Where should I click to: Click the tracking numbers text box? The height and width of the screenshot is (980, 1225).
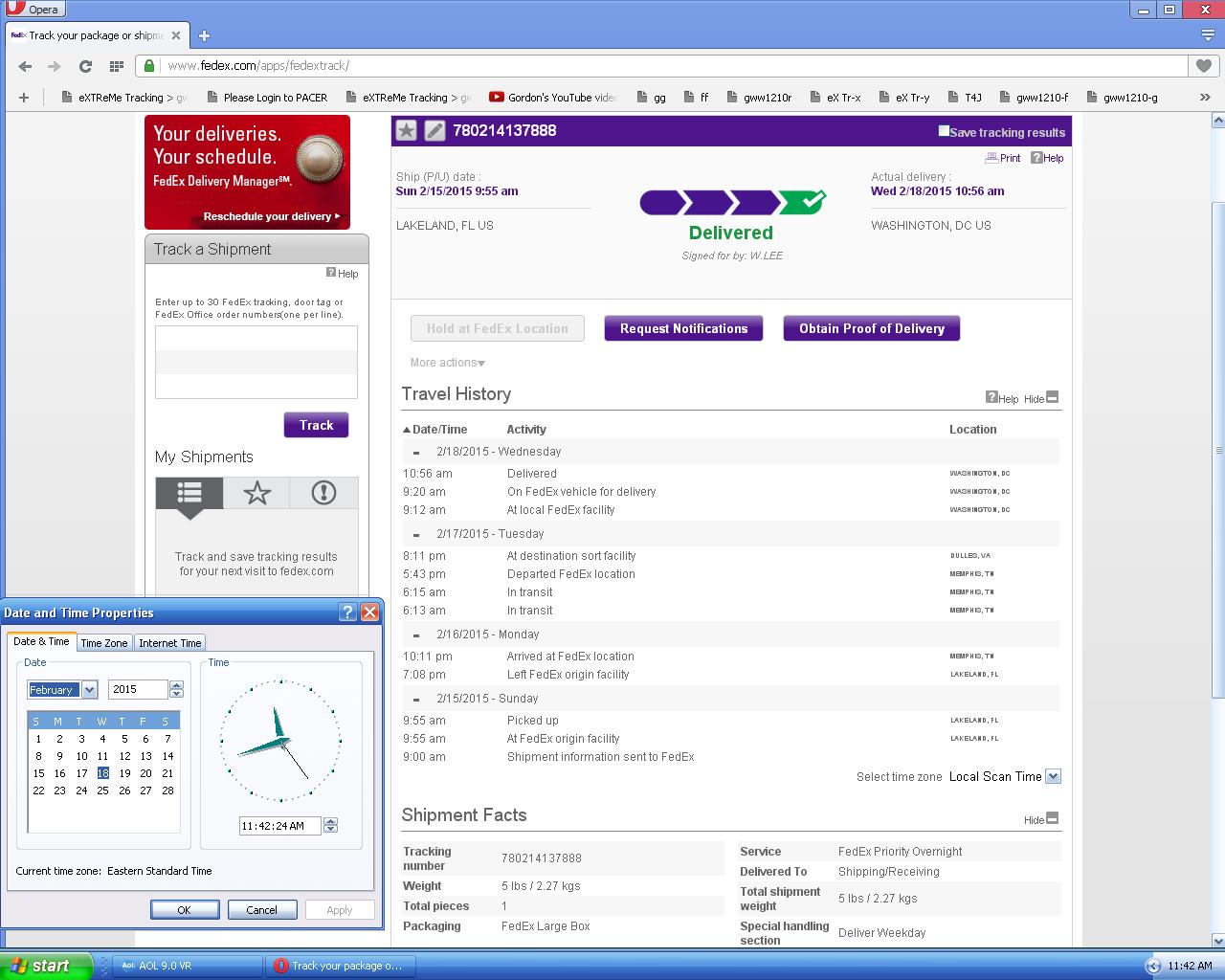pyautogui.click(x=256, y=362)
